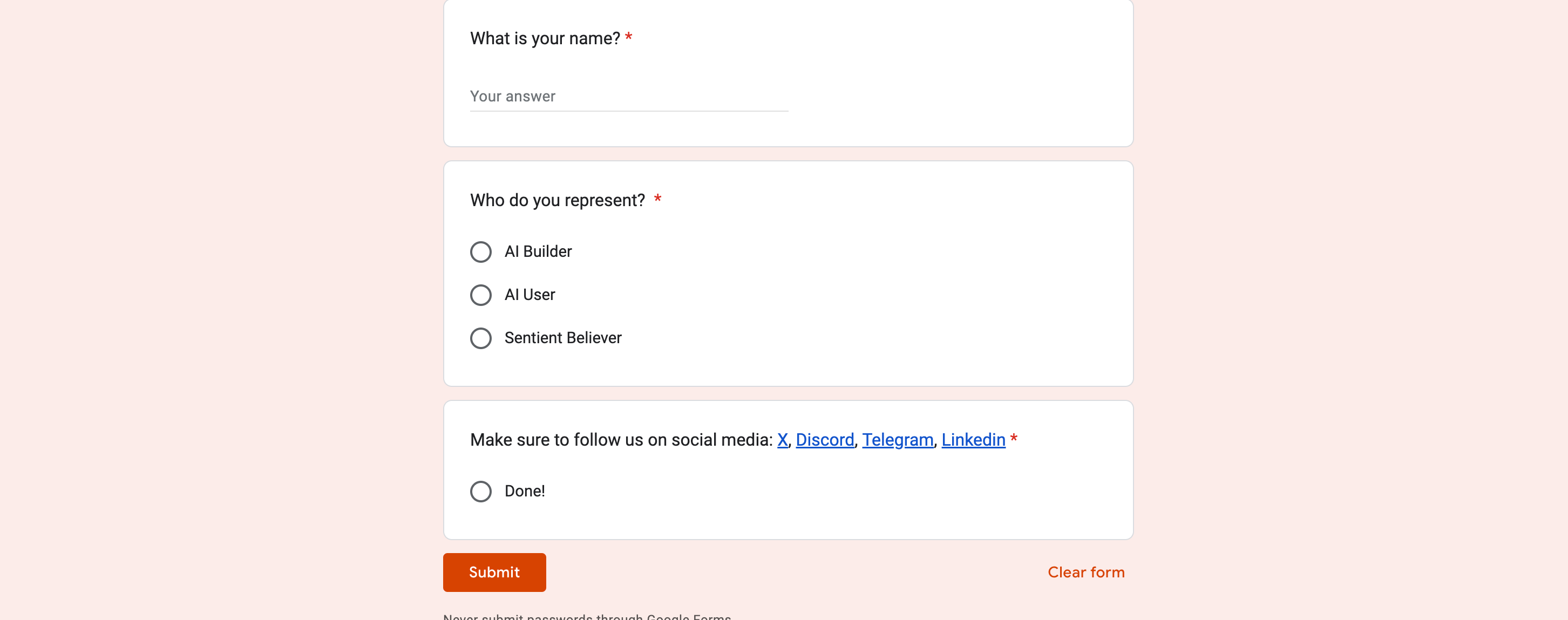1568x620 pixels.
Task: Open the Discord link
Action: pyautogui.click(x=824, y=440)
